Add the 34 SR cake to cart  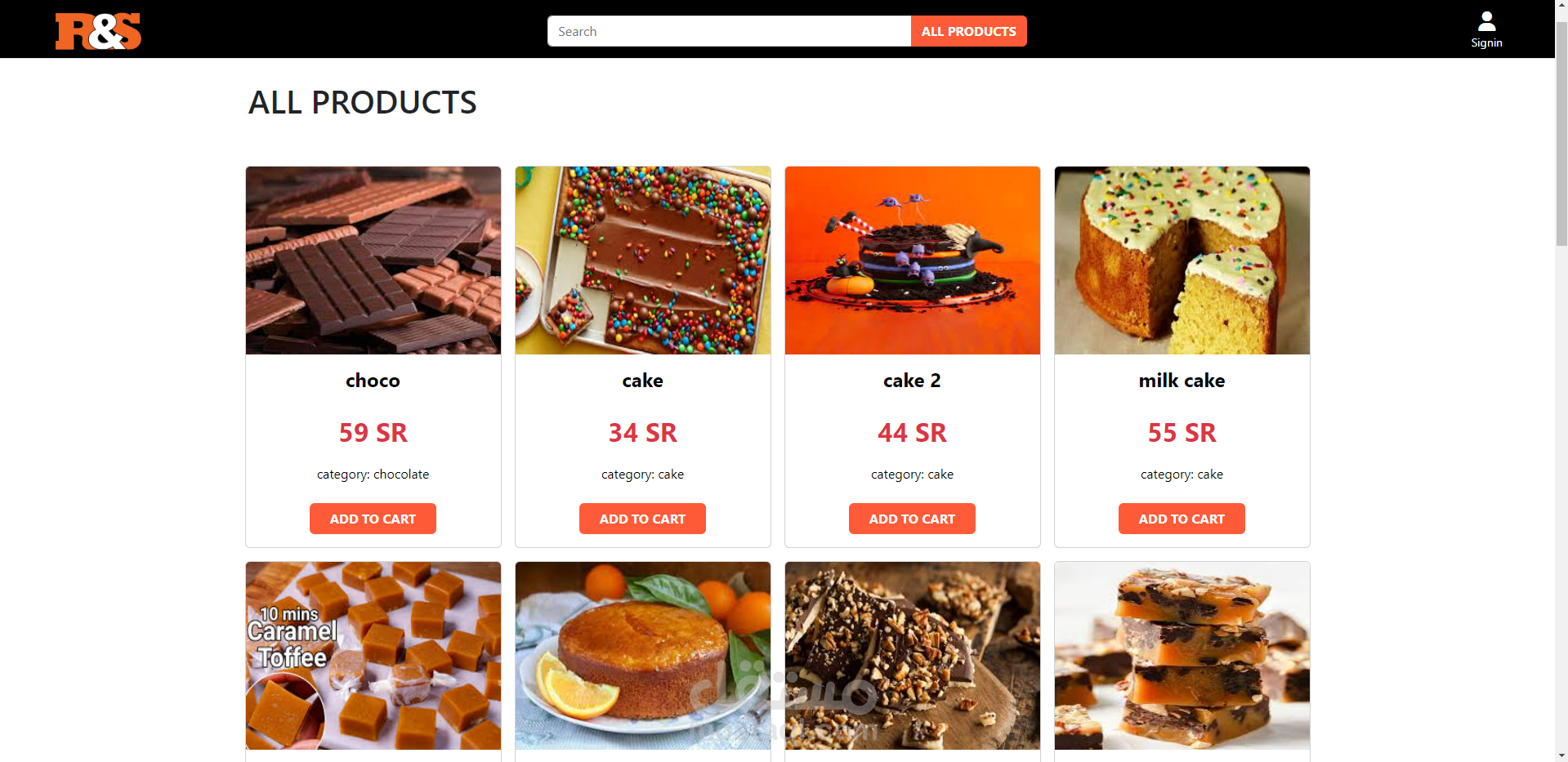[642, 519]
